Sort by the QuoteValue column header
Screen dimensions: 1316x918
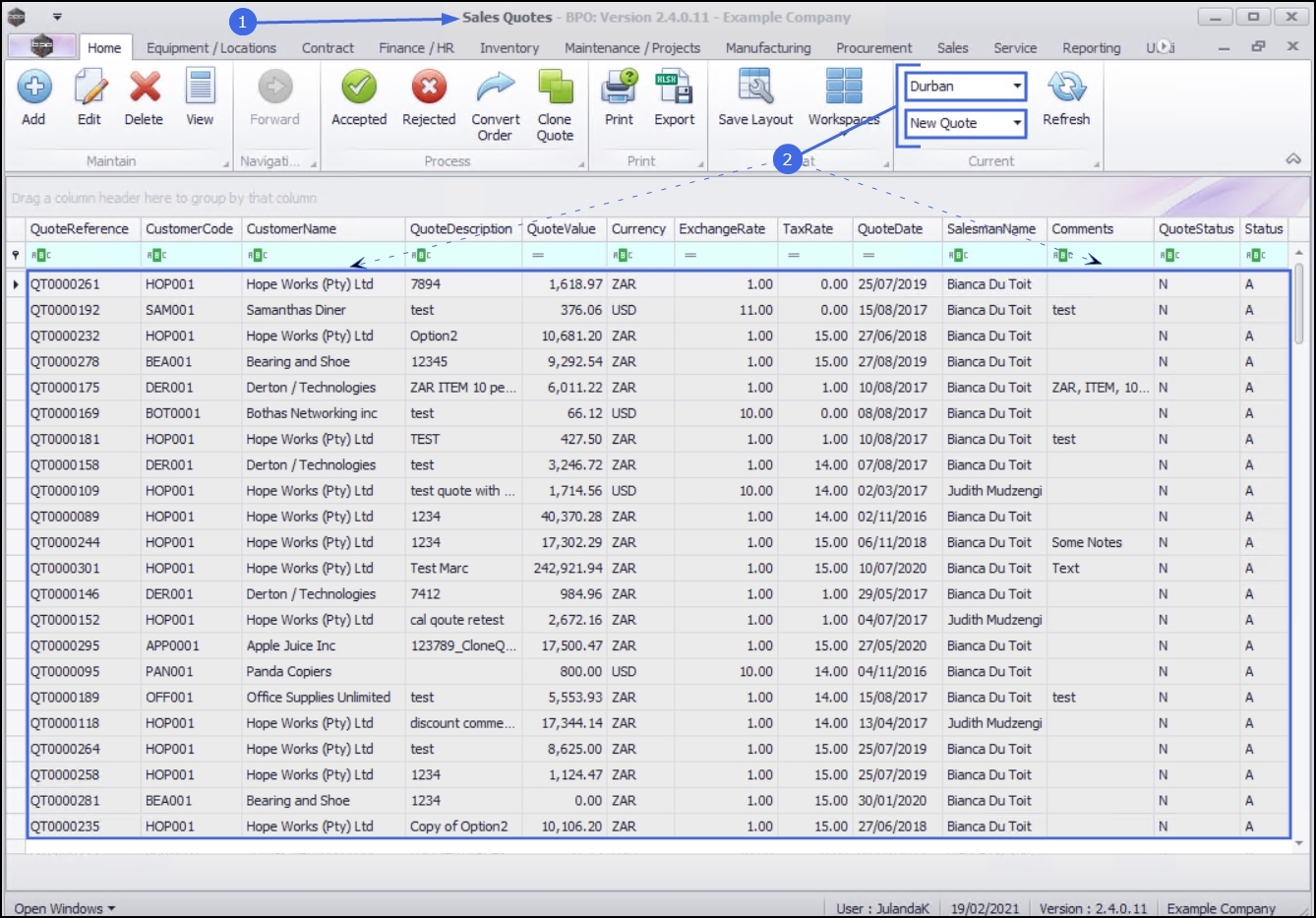(562, 229)
